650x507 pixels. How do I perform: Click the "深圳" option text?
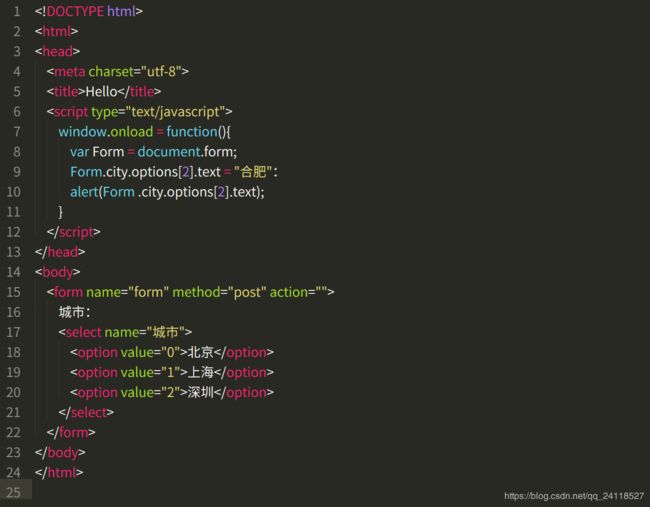[201, 392]
